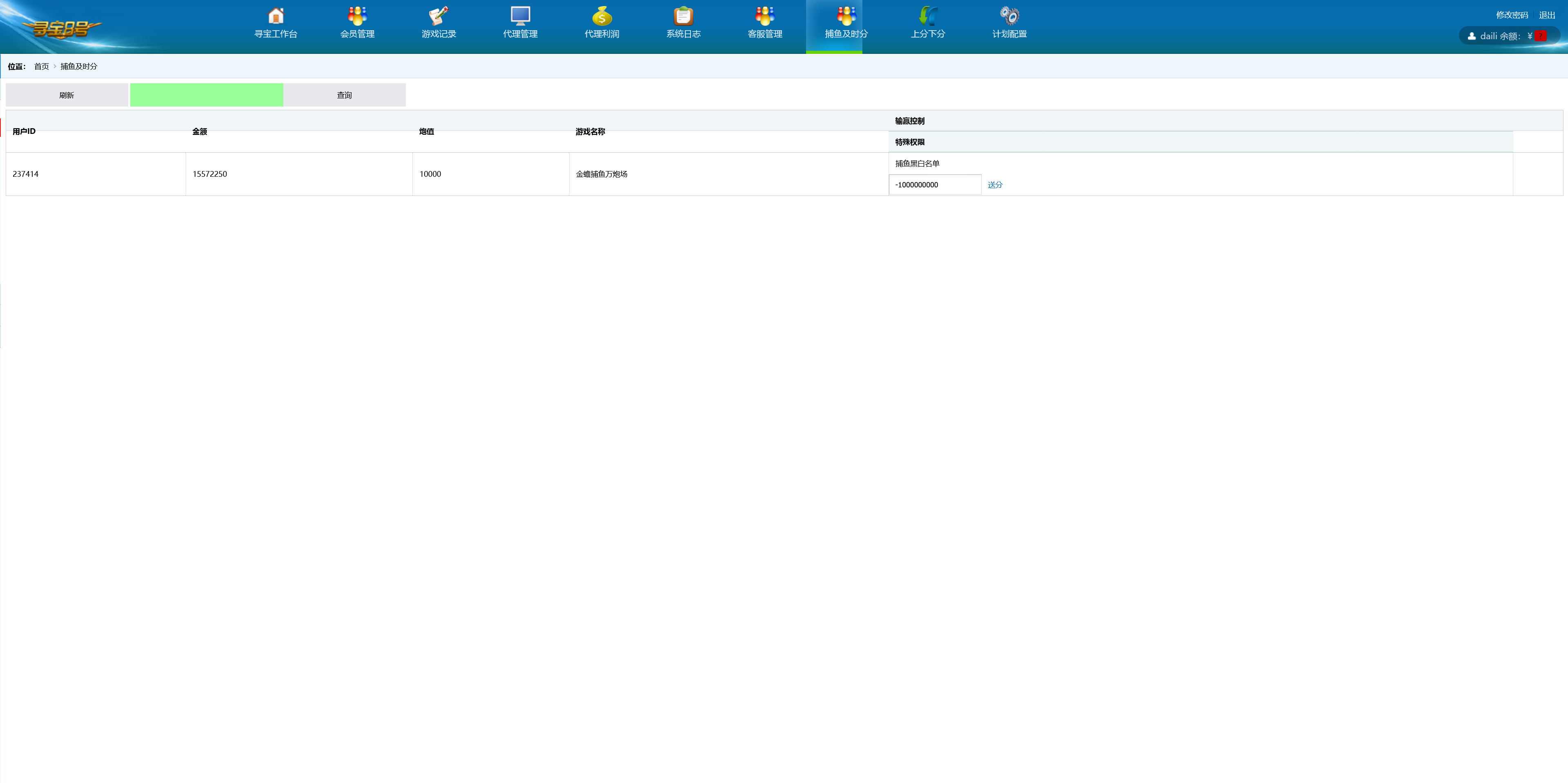Open the 寻宝工作台 home icon
Screen dimensions: 1568x783
[x=276, y=15]
